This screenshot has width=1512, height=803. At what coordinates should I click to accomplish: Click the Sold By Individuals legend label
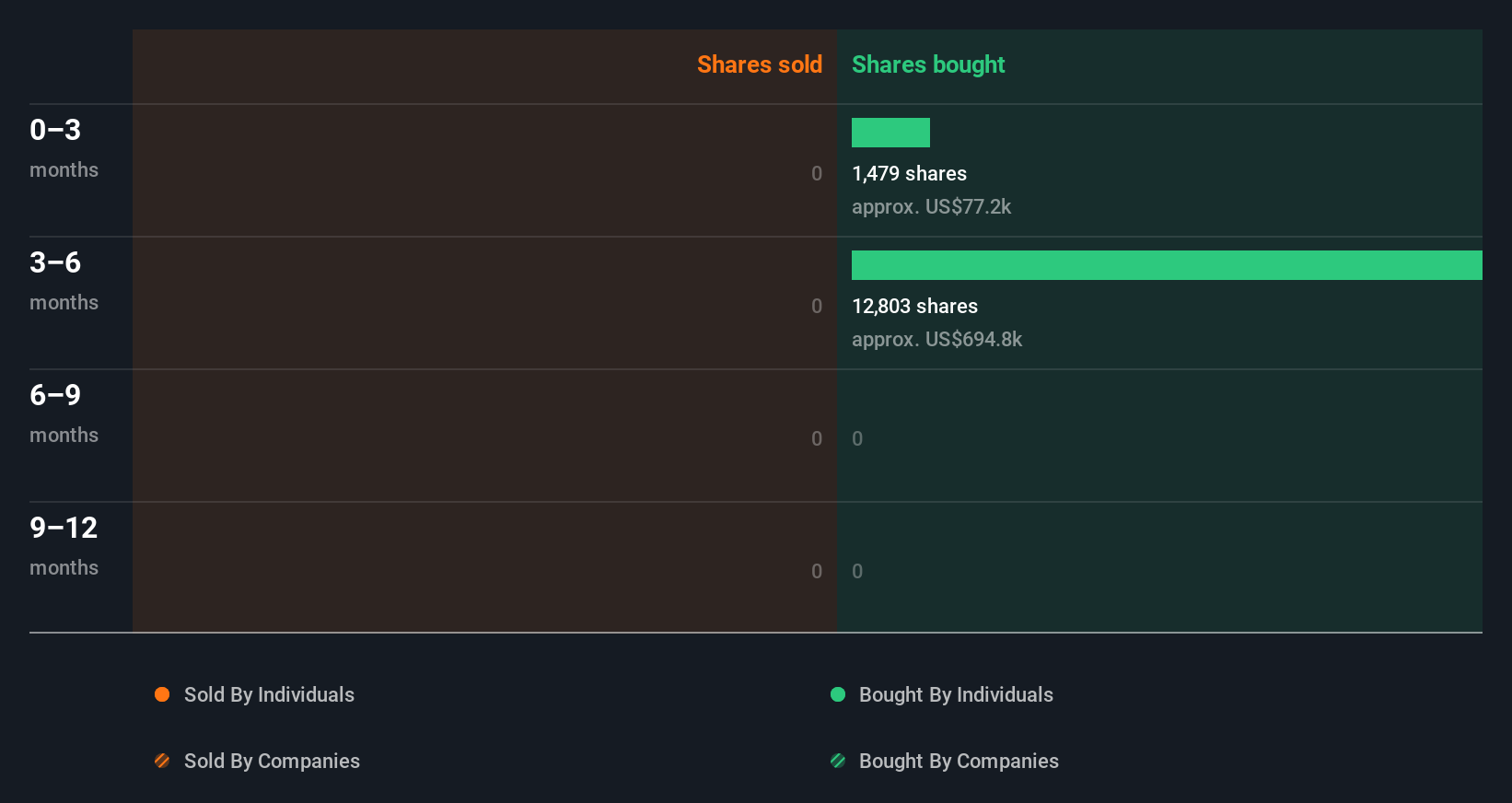point(269,694)
